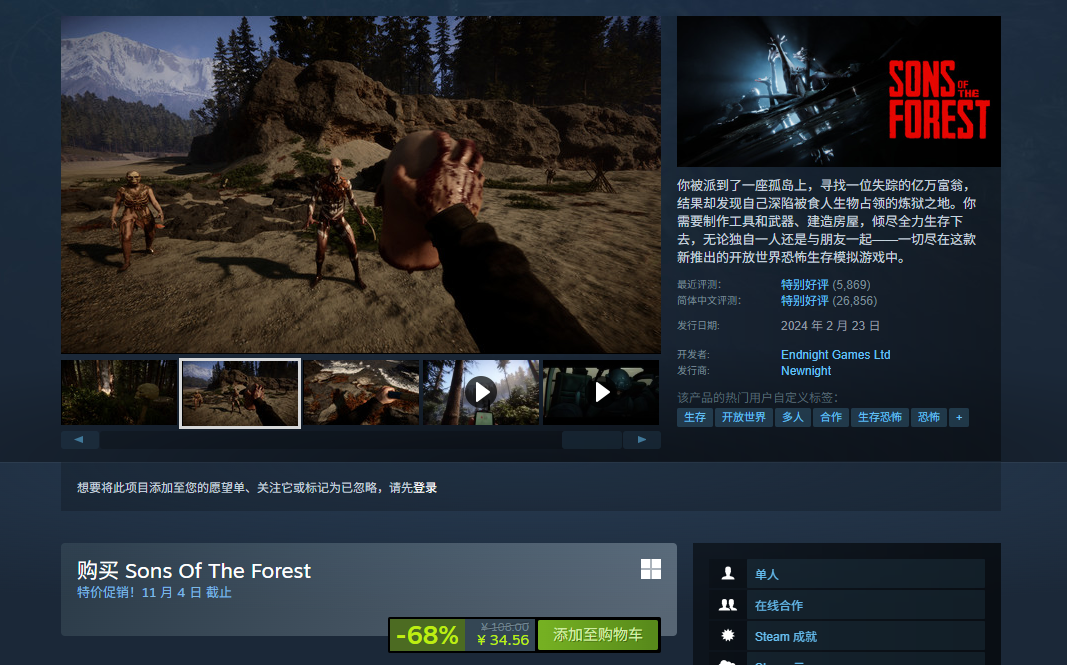Select the third screenshot thumbnail

361,393
